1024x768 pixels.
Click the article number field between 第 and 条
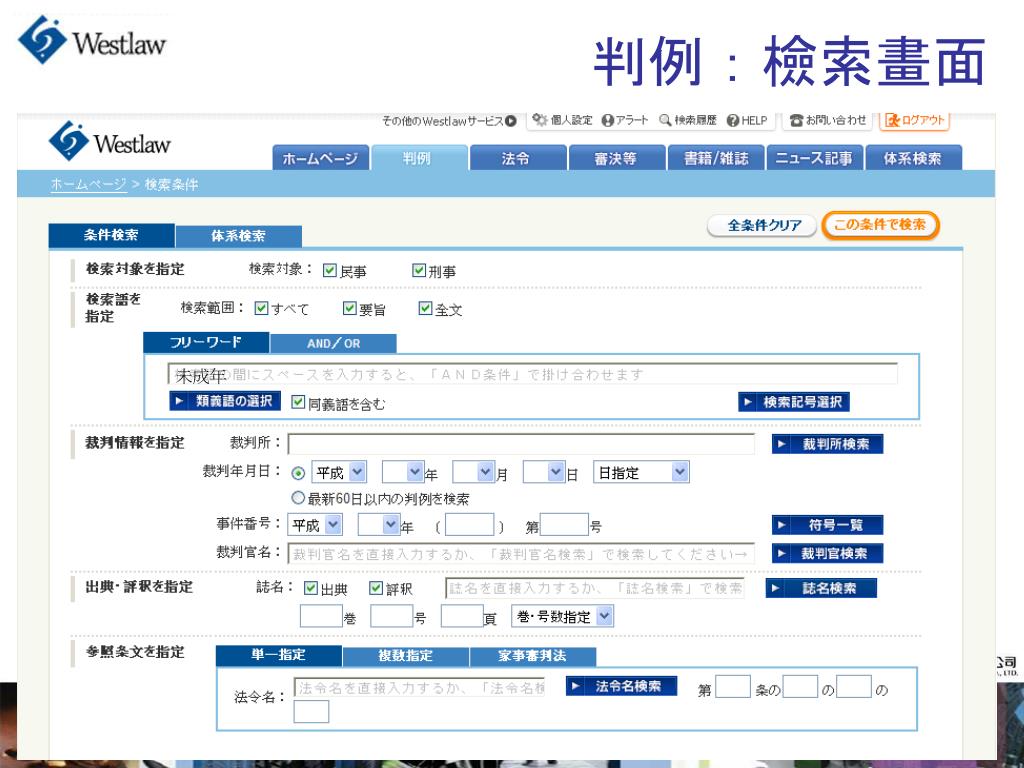click(733, 687)
